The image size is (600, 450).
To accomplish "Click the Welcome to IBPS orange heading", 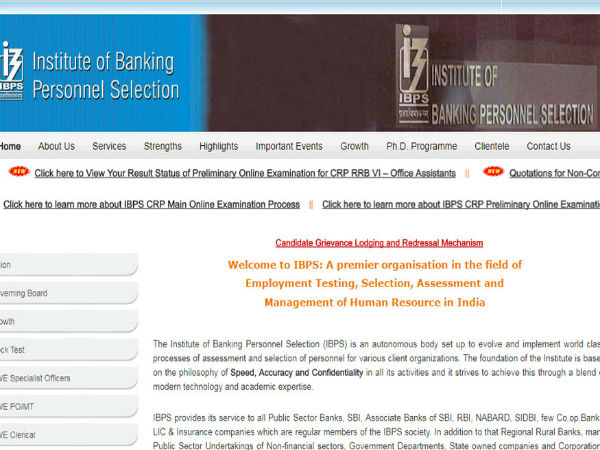I will 375,284.
